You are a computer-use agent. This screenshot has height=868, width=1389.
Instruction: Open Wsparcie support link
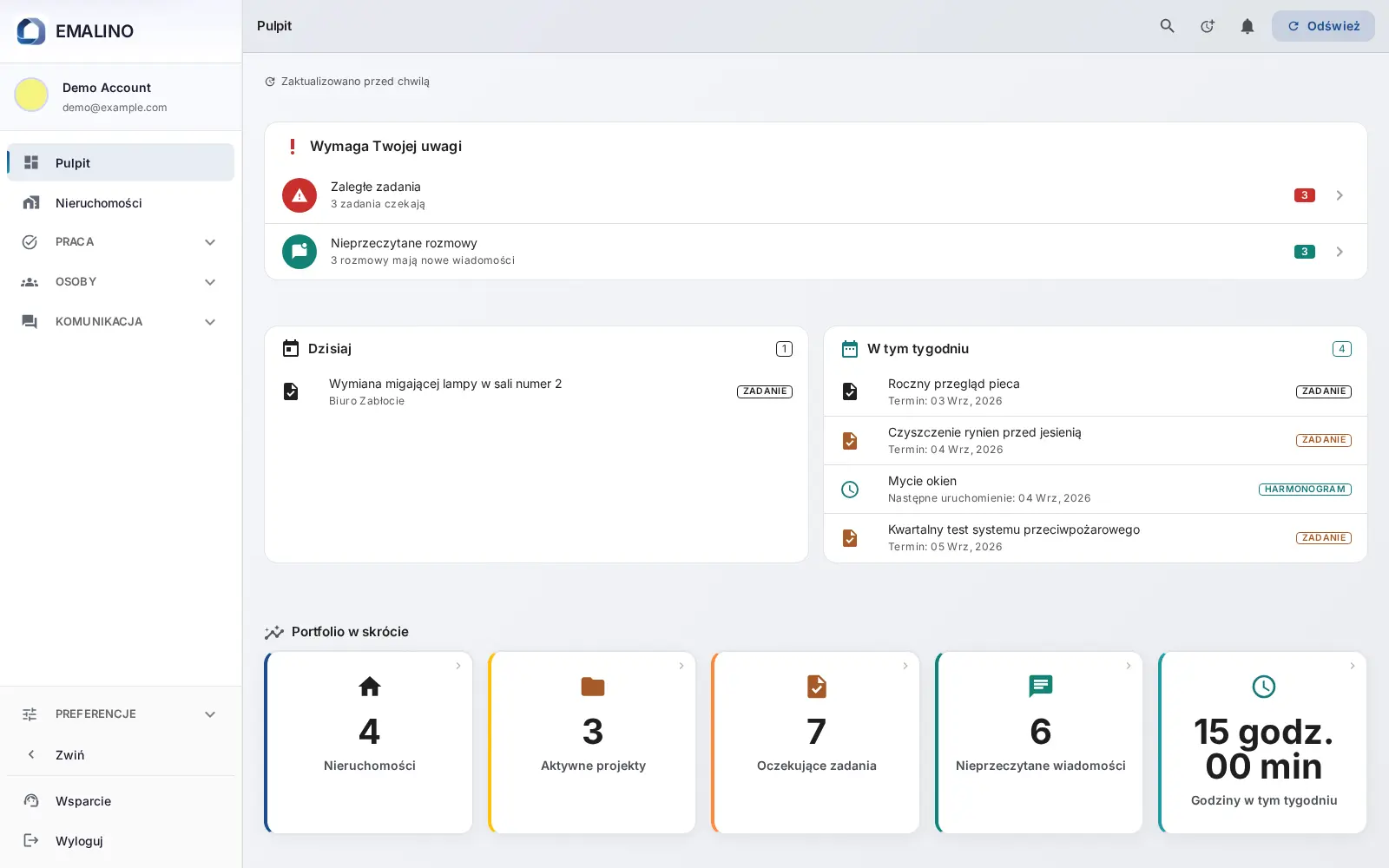pyautogui.click(x=121, y=800)
